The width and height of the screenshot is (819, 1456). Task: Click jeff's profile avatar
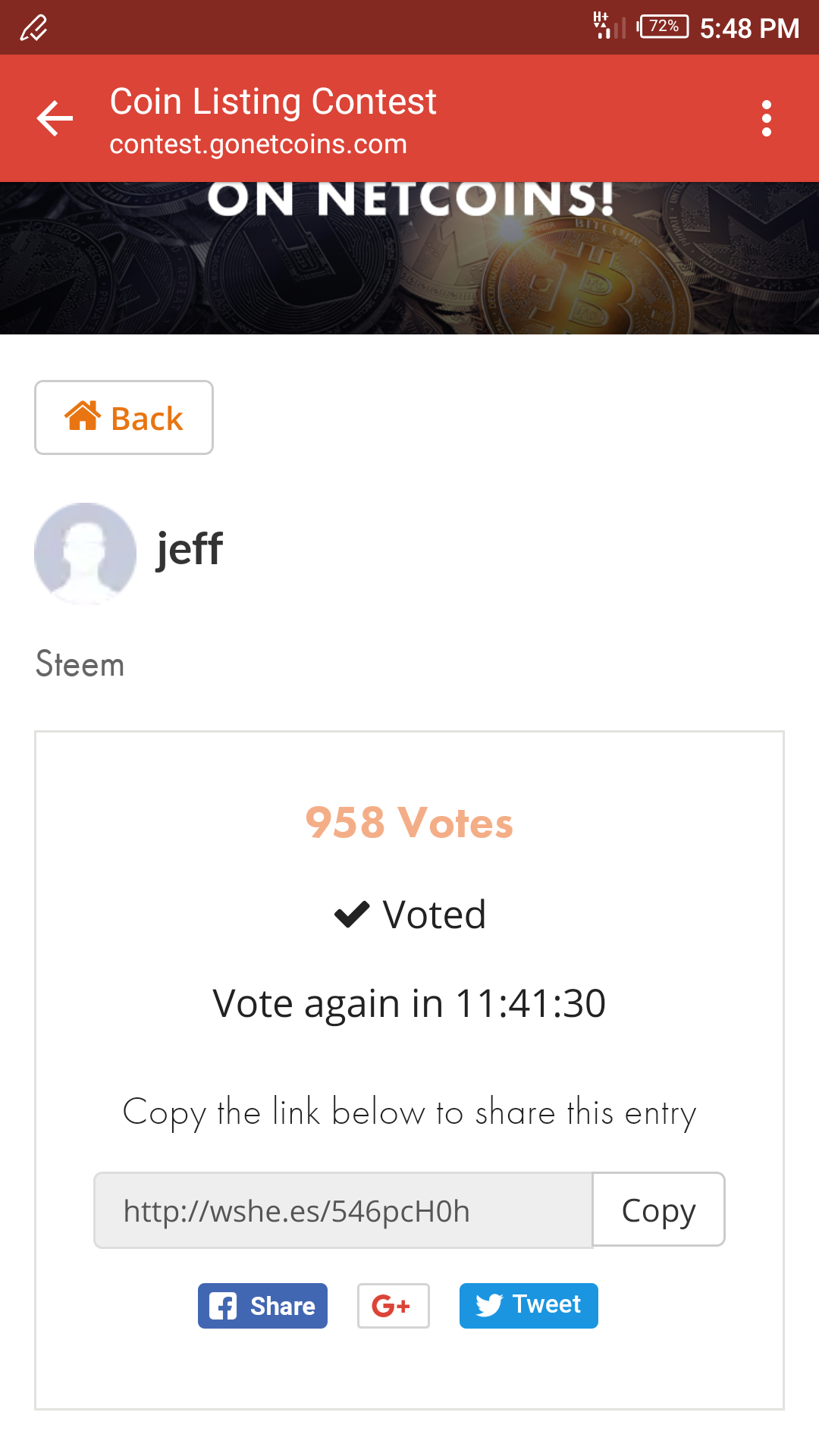pyautogui.click(x=85, y=554)
